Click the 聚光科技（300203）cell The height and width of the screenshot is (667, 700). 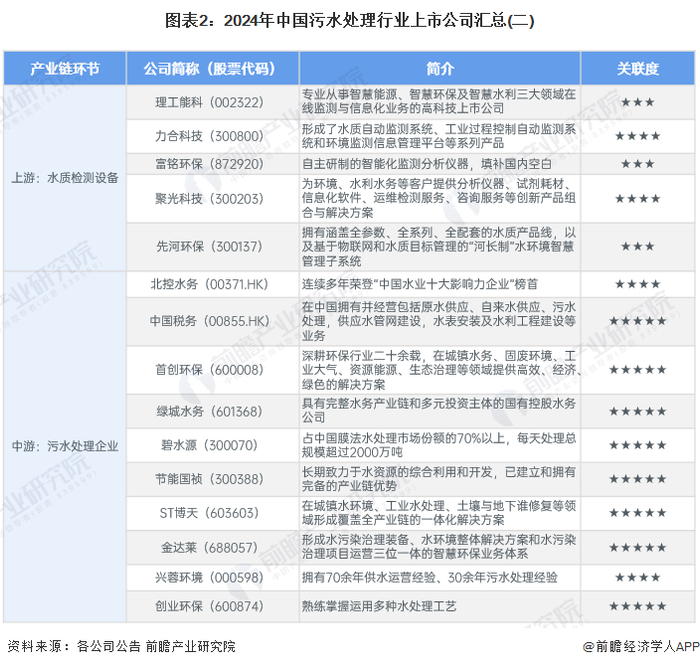[212, 199]
